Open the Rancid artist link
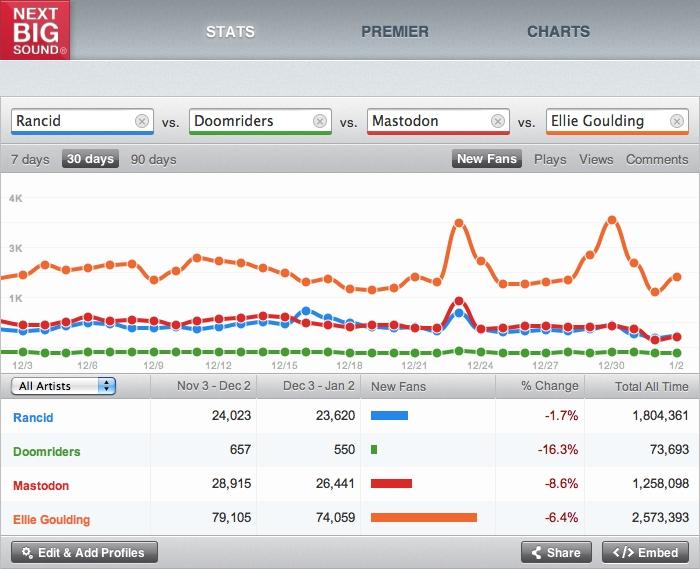700x569 pixels. pyautogui.click(x=33, y=417)
